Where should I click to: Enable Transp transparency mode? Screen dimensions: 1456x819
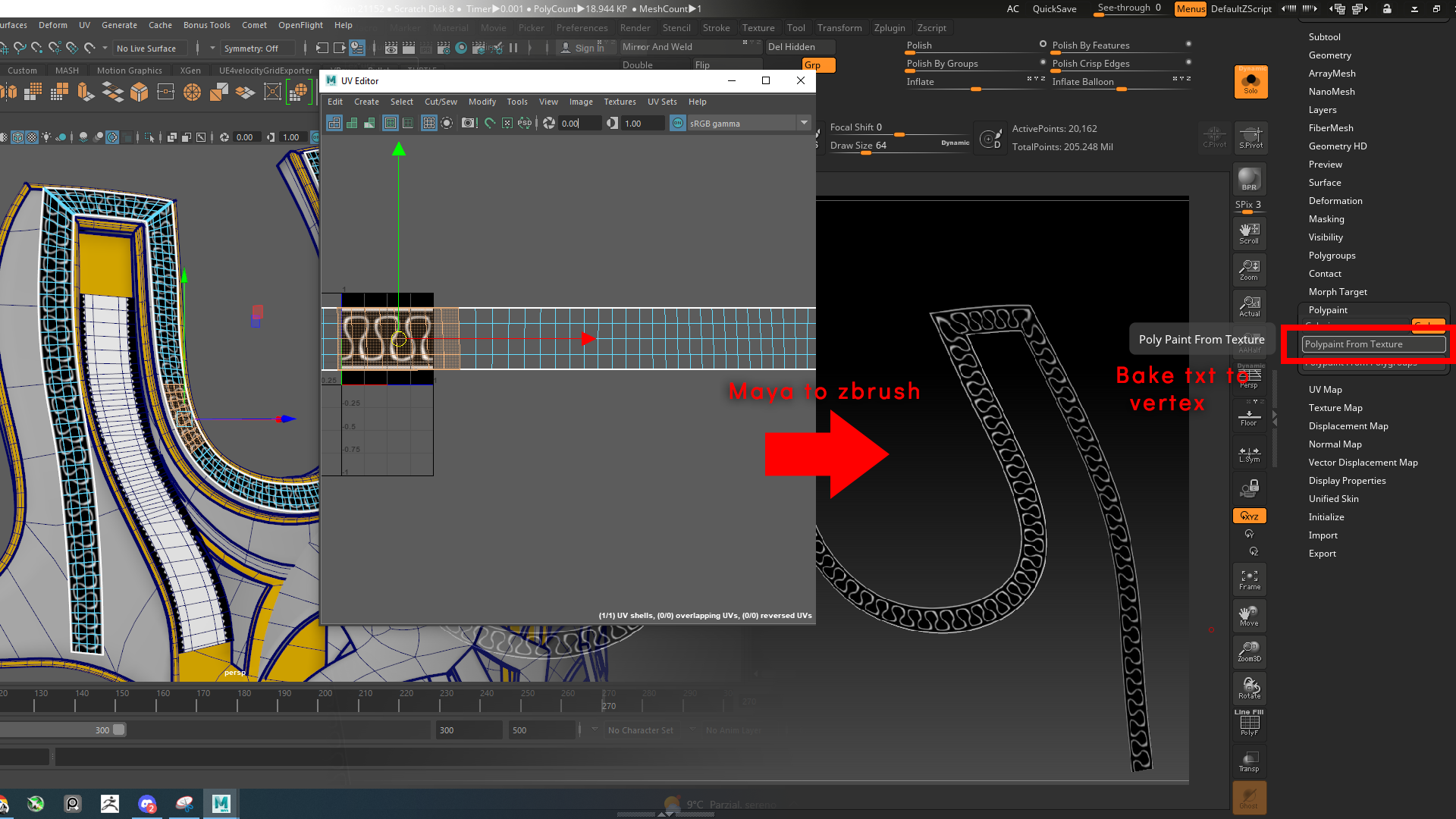click(x=1249, y=761)
